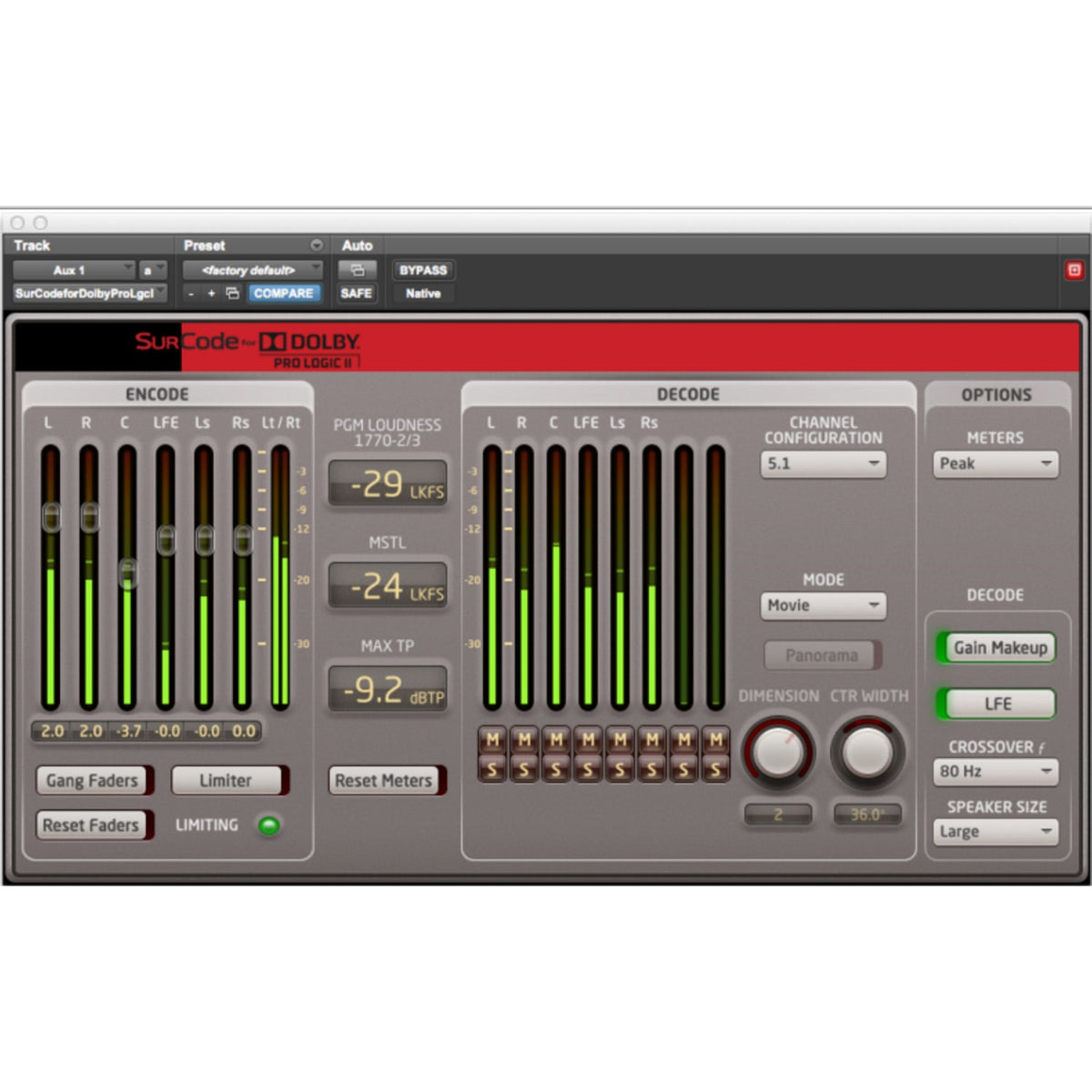Image resolution: width=1092 pixels, height=1092 pixels.
Task: Solo the decode R channel
Action: click(x=524, y=769)
